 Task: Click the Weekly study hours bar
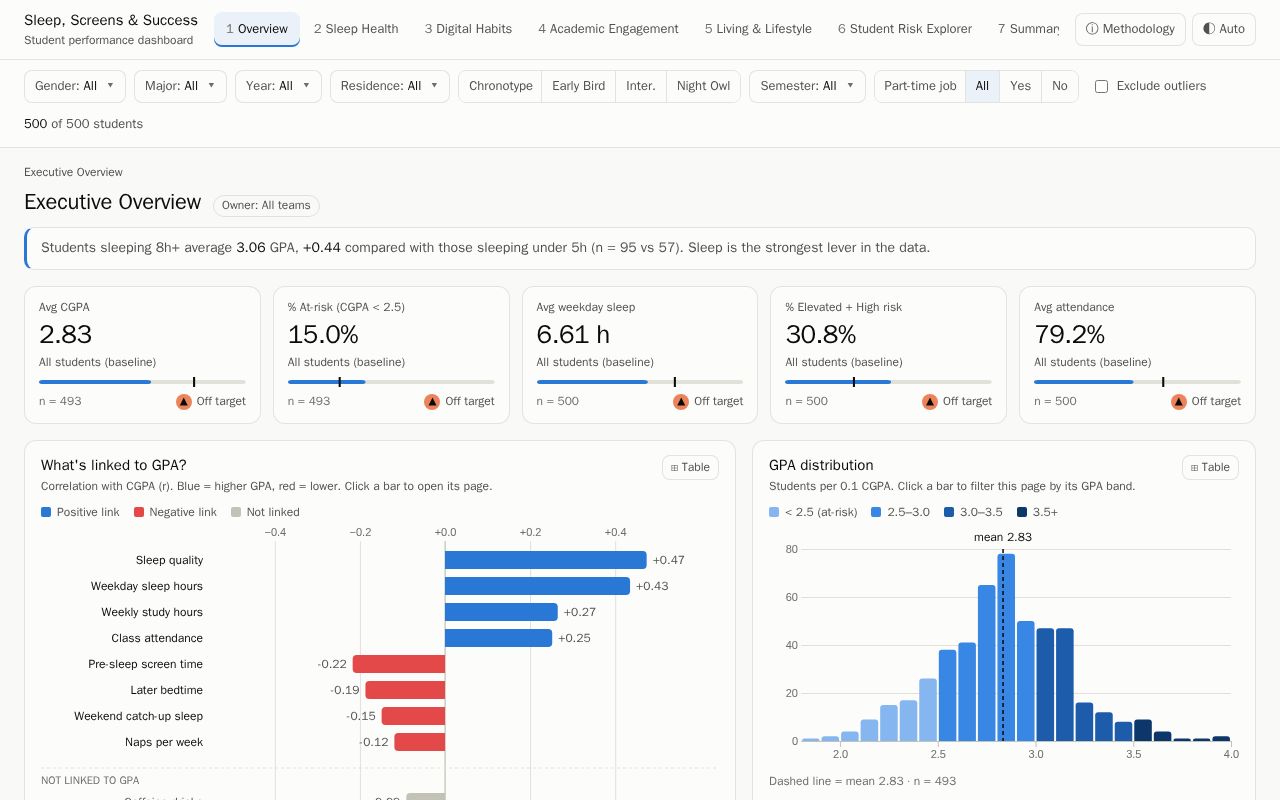point(501,612)
